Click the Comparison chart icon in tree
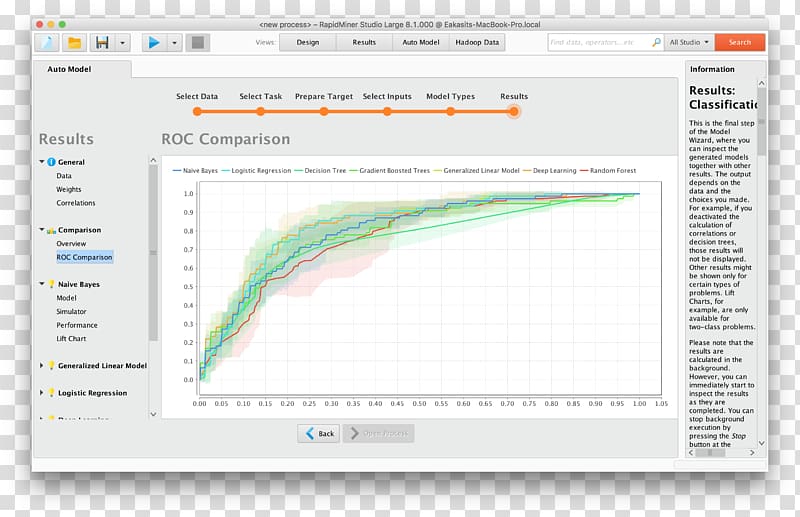This screenshot has height=517, width=800. click(x=51, y=230)
